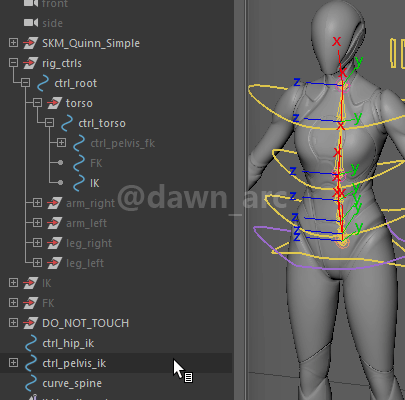Select the DO_NOT_TOUCH group
The width and height of the screenshot is (405, 400).
[x=86, y=323]
